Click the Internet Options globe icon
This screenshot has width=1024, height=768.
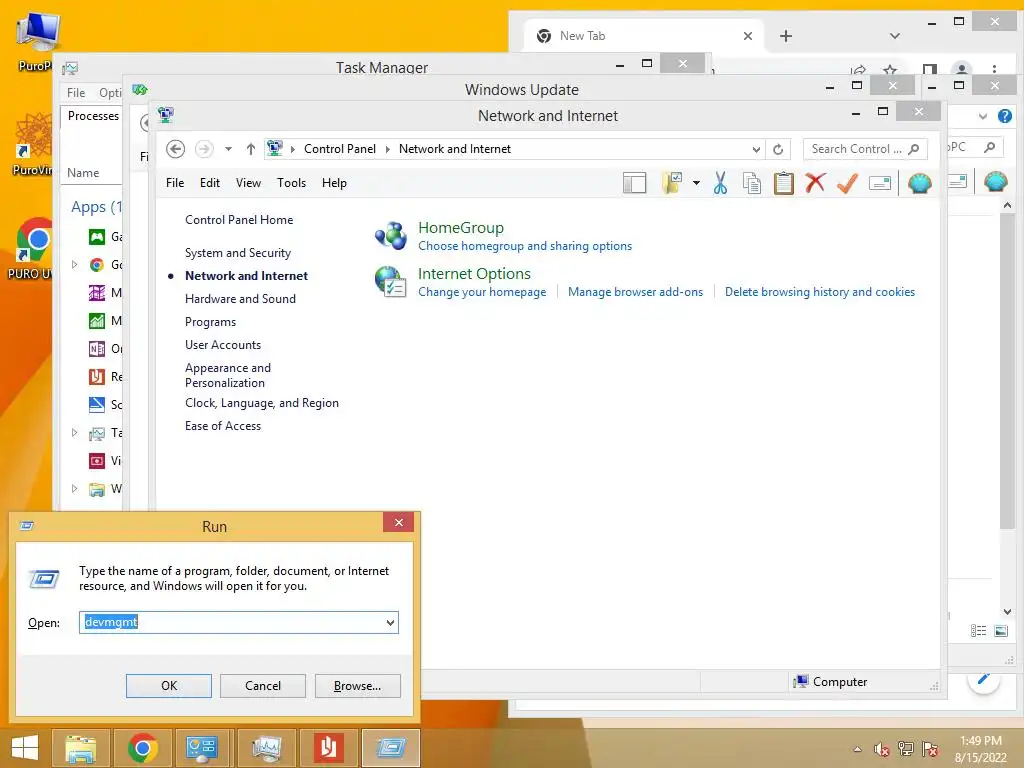[391, 281]
